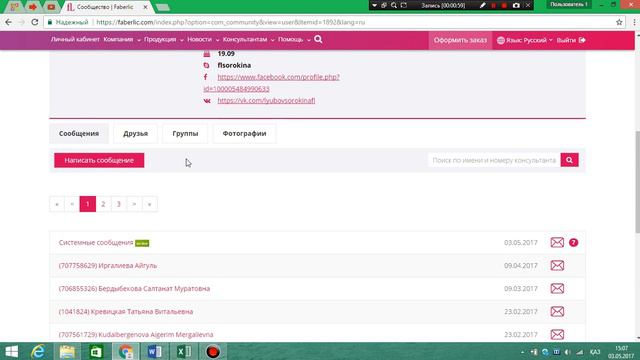Click the recorder toolbar zoom magnifier icon
This screenshot has height=360, width=640.
coord(394,5)
